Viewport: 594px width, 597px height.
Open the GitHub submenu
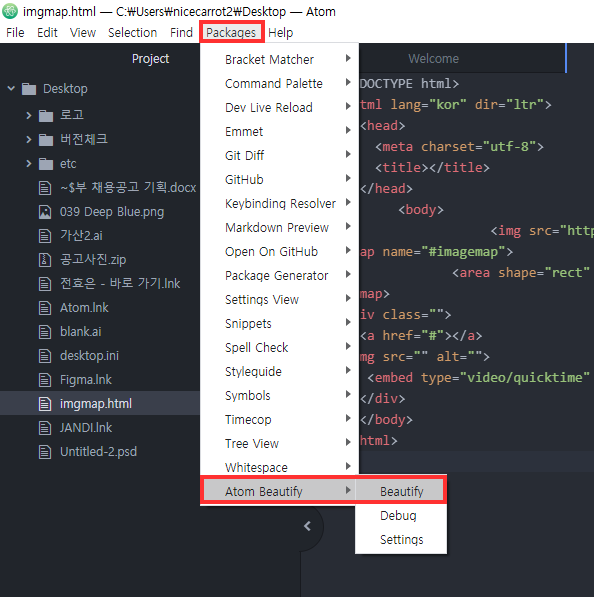coord(279,179)
